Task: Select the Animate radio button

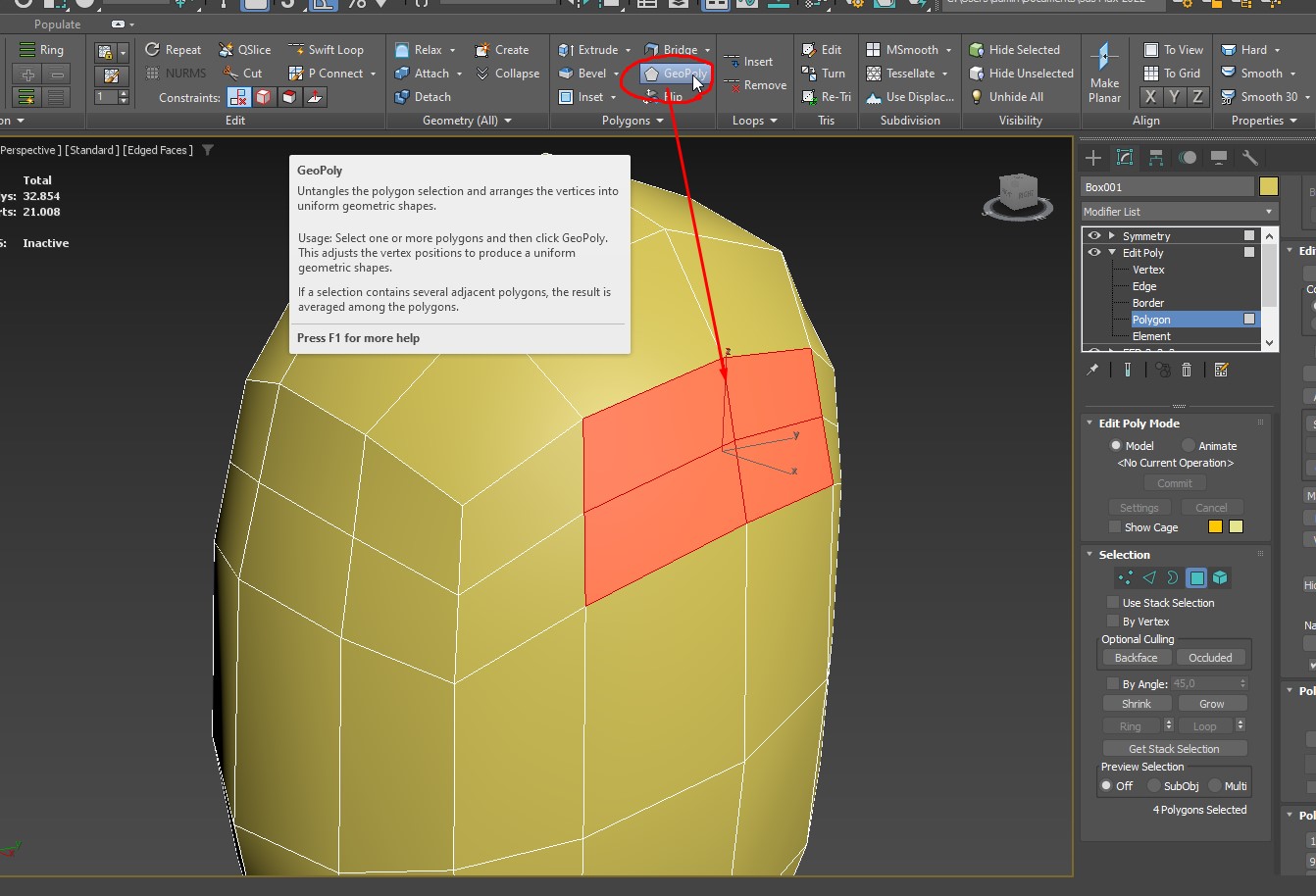Action: pyautogui.click(x=1189, y=446)
